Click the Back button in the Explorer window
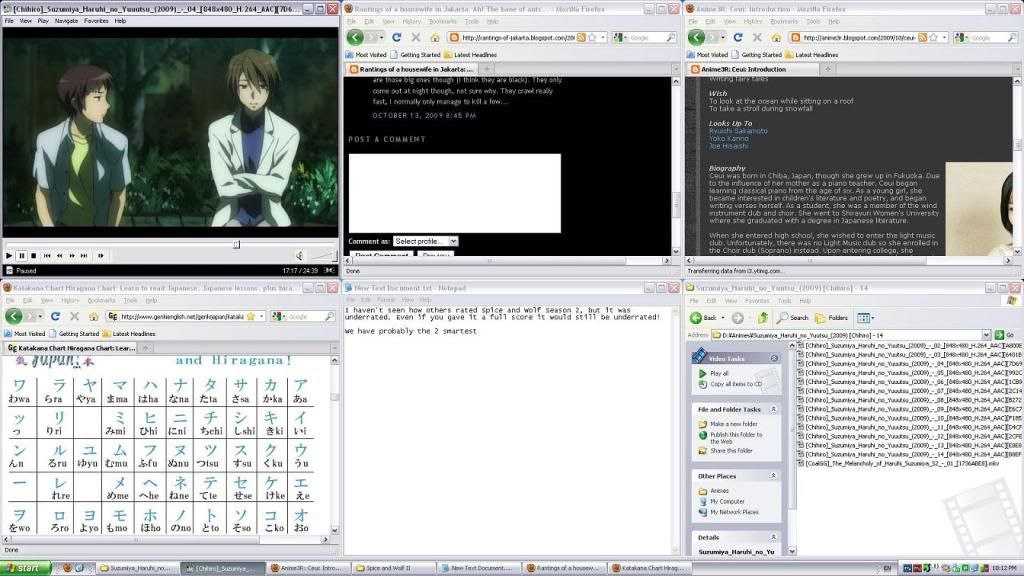 [703, 318]
